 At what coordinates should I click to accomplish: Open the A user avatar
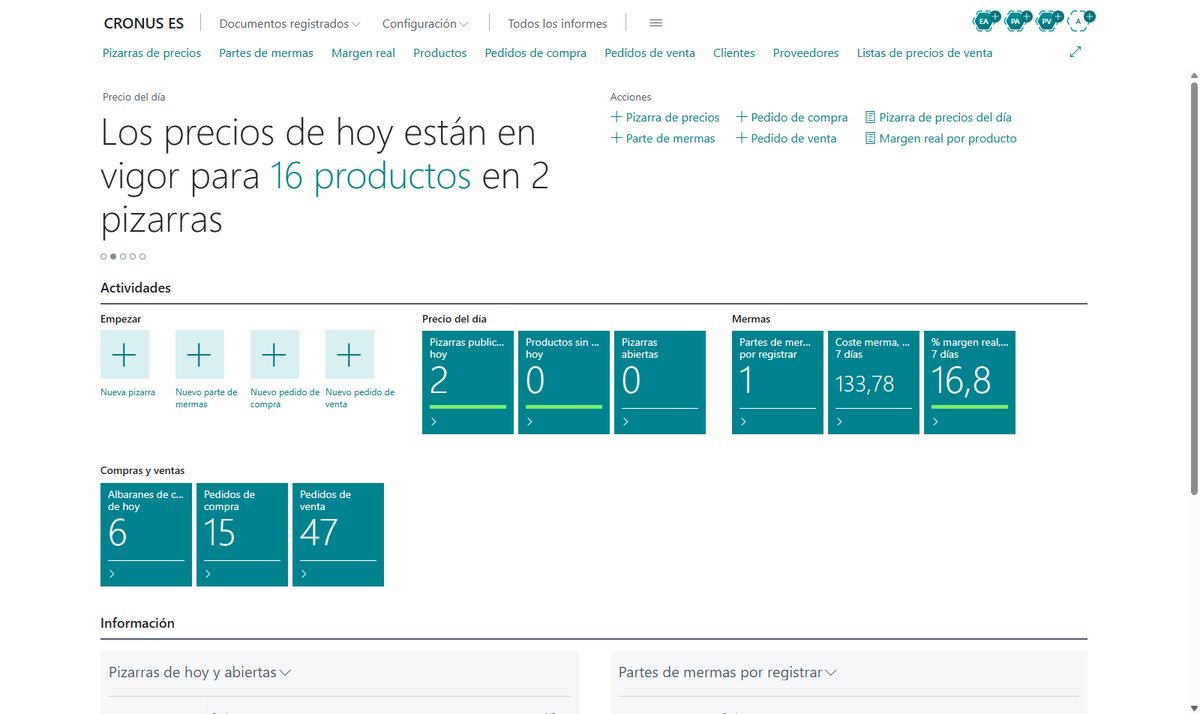click(x=1080, y=20)
